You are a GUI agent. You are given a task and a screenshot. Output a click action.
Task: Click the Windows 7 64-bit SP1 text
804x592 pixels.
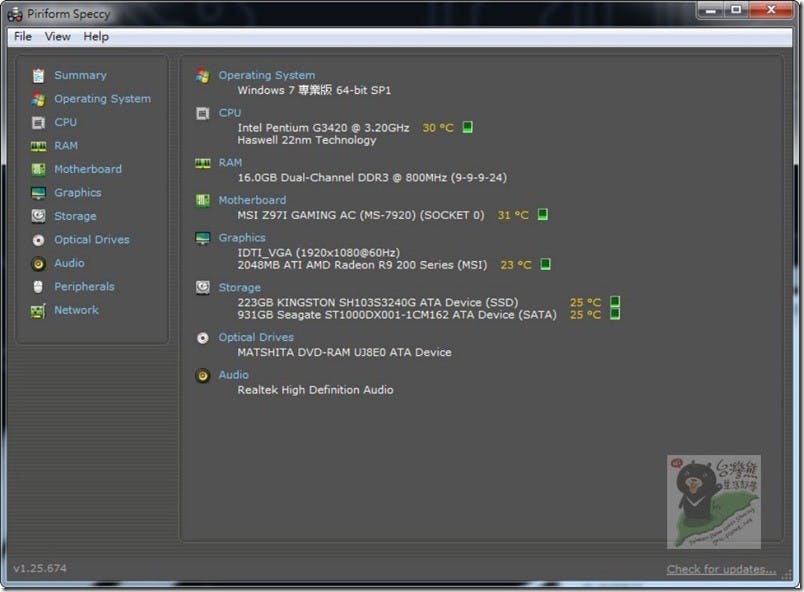click(314, 90)
